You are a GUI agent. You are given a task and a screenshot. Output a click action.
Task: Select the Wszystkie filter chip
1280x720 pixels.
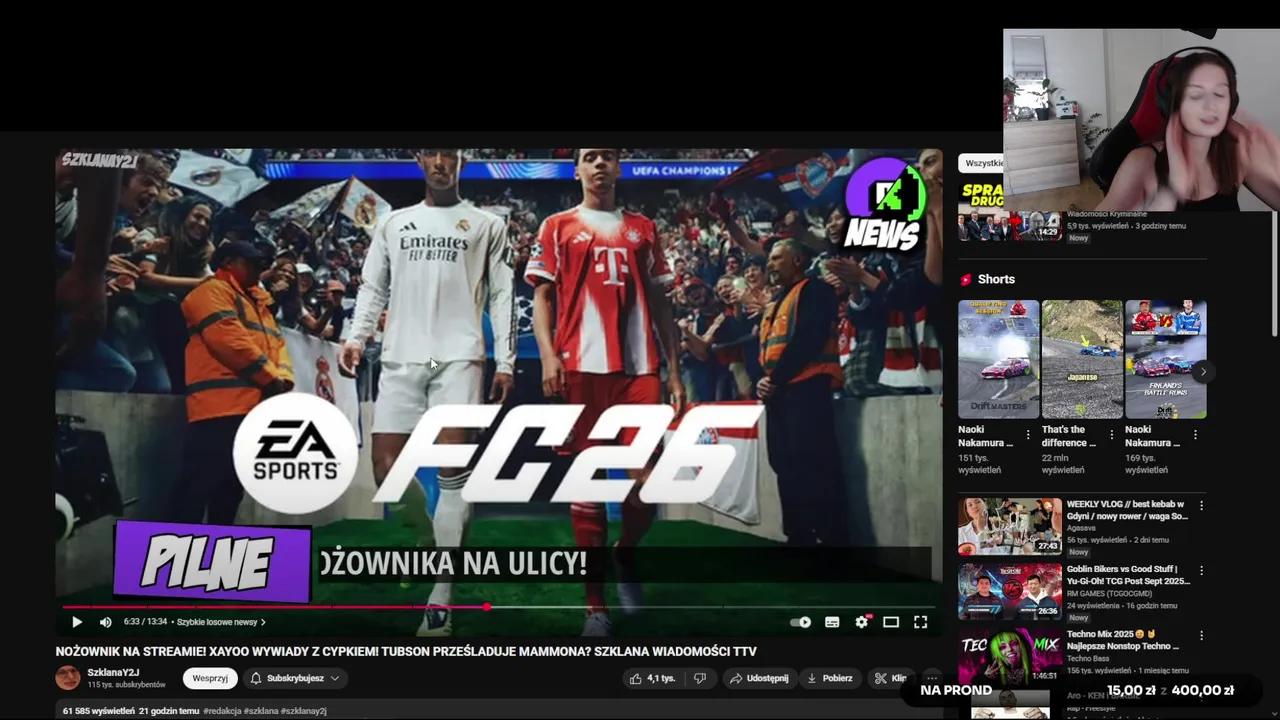coord(982,163)
